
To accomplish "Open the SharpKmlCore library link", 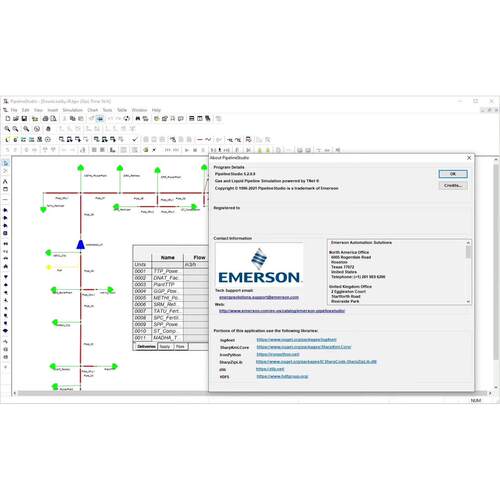I will click(x=304, y=347).
